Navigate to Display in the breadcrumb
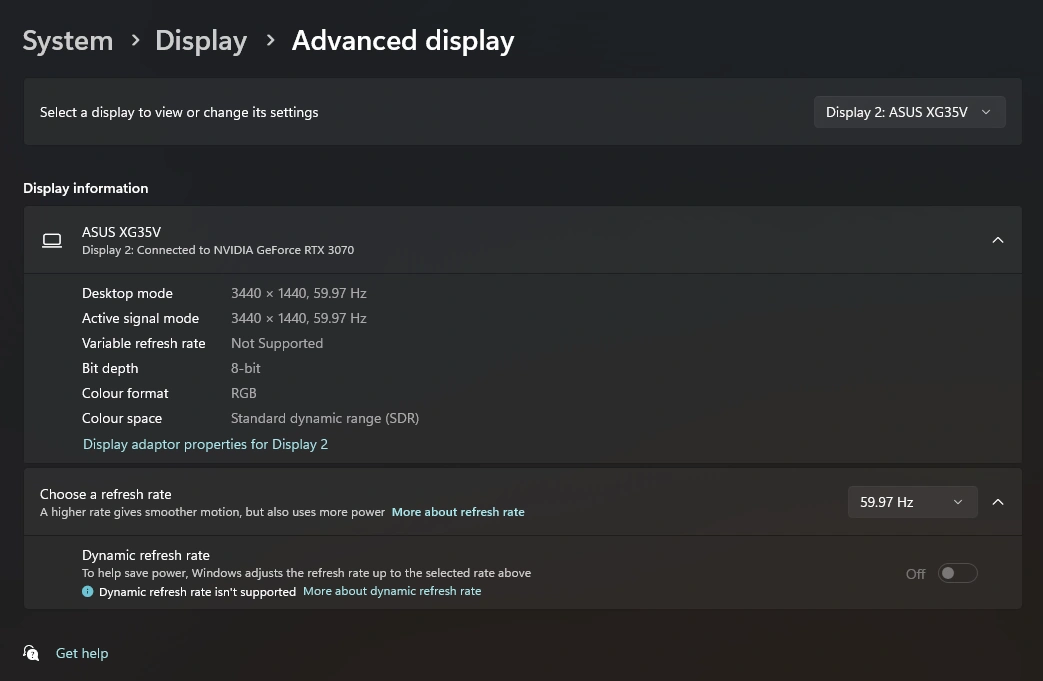 pos(201,41)
